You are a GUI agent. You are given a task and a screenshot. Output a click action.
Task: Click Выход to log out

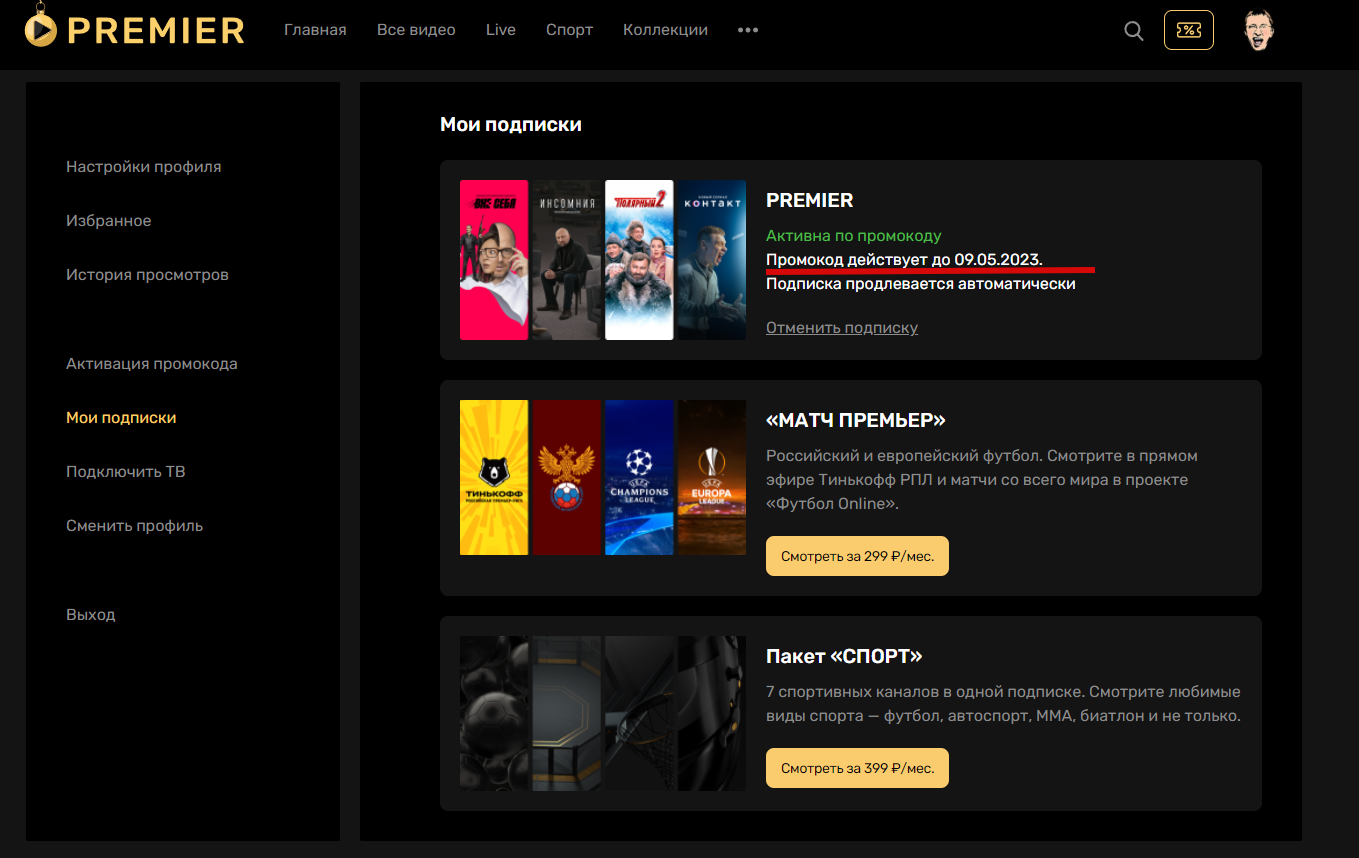pyautogui.click(x=91, y=615)
